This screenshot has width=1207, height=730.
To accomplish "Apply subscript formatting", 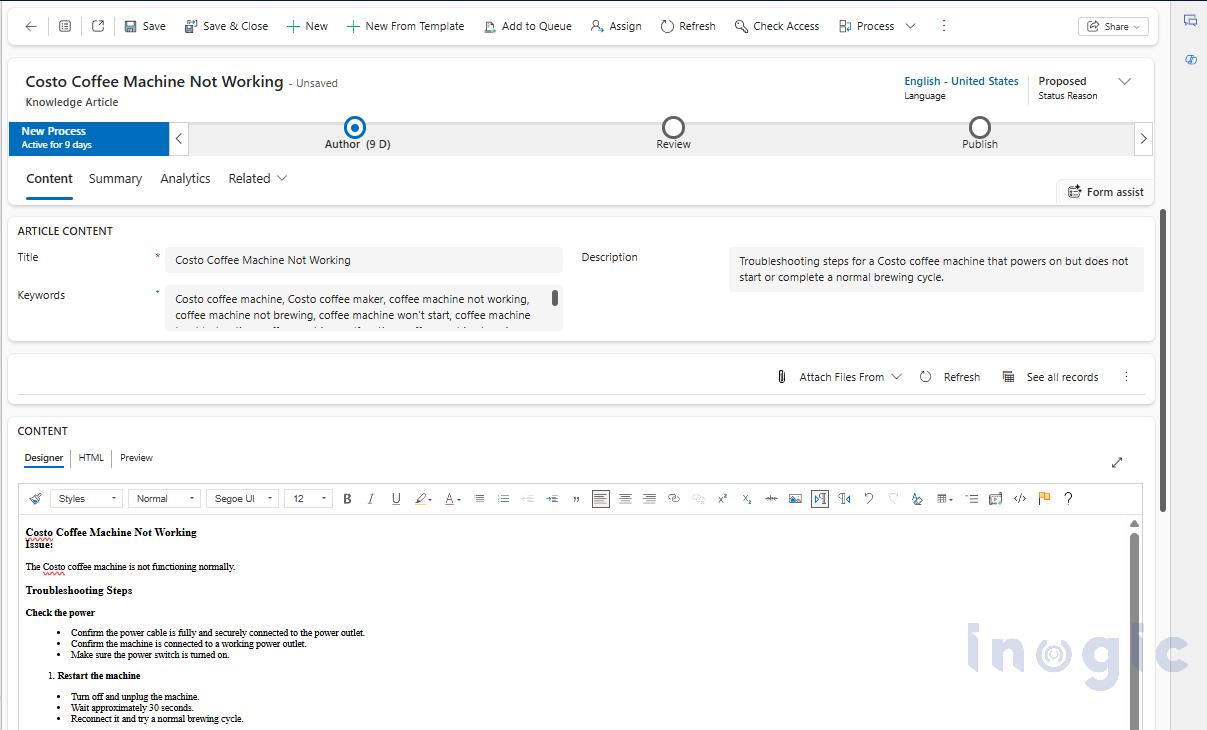I will [x=747, y=498].
